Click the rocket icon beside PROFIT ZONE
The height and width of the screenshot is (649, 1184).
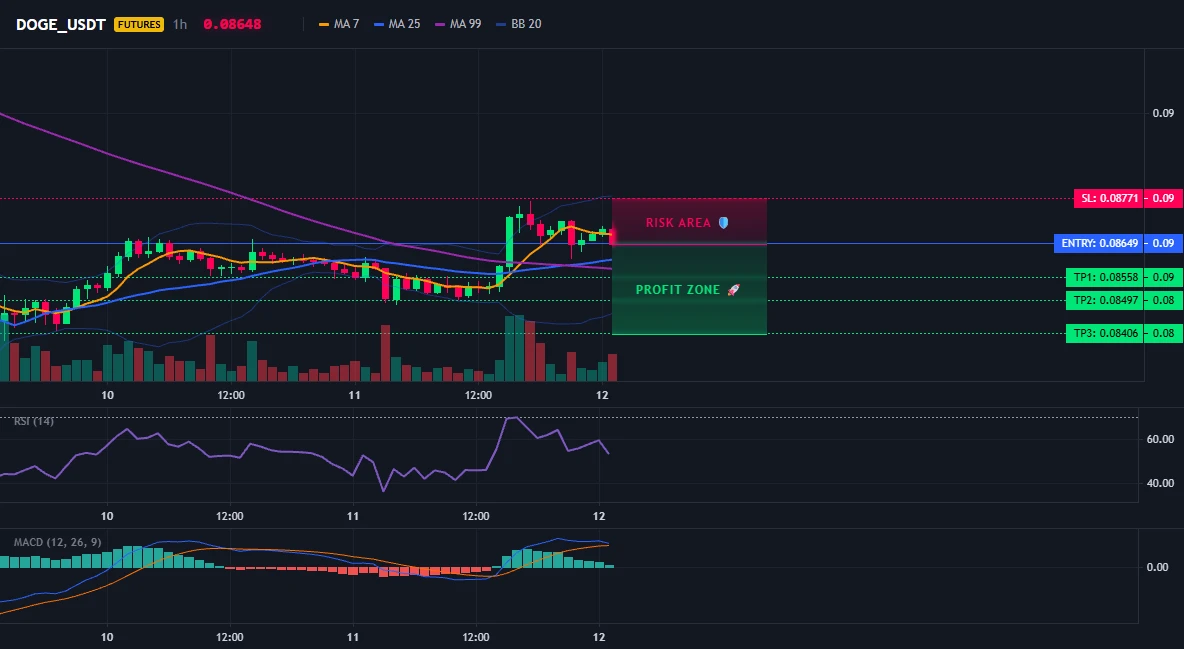tap(733, 290)
